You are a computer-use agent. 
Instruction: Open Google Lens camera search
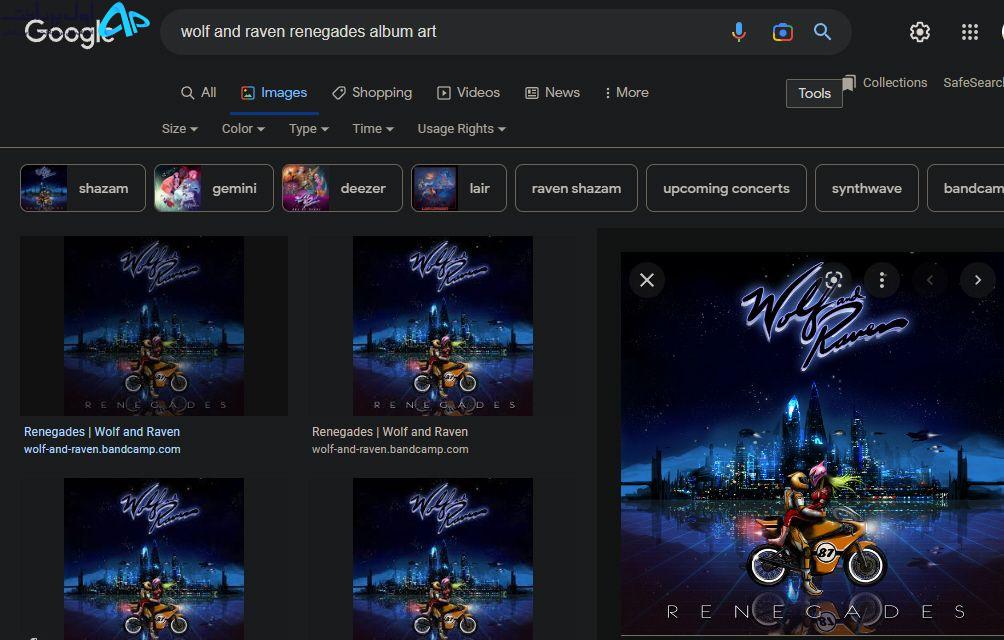tap(782, 31)
